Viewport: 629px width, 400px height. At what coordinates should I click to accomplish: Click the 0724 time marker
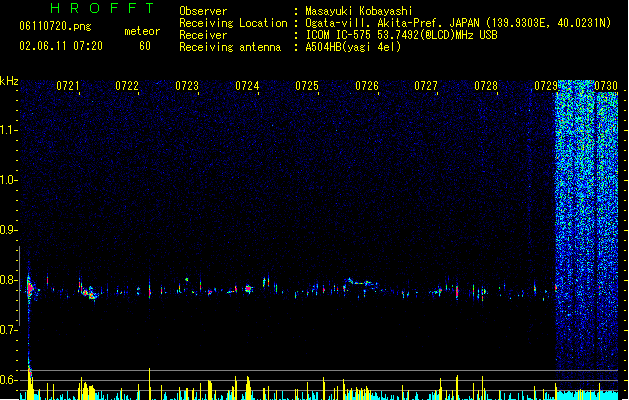pyautogui.click(x=247, y=86)
